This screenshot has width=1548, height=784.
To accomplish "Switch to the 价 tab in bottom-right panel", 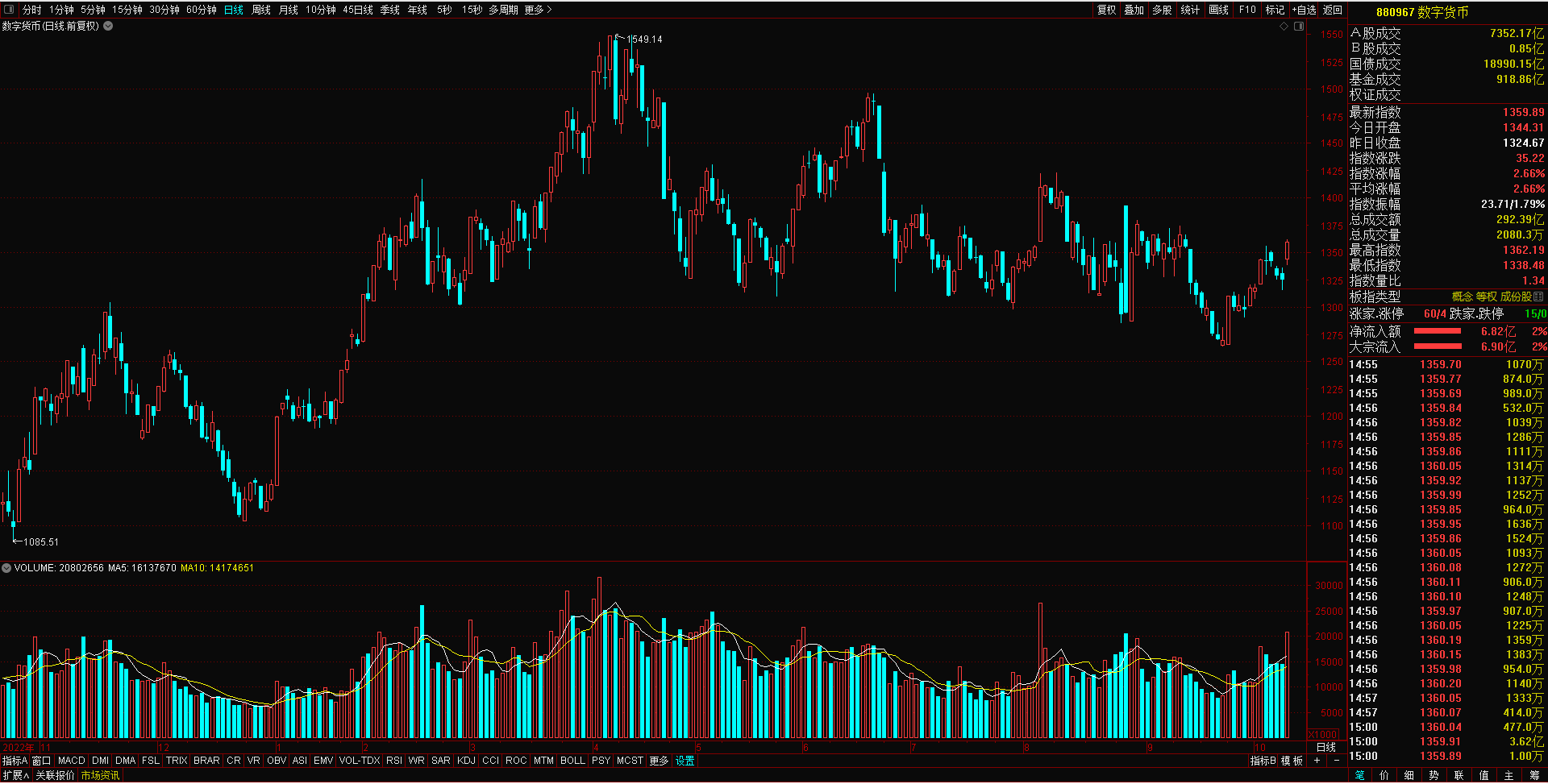I will [1384, 775].
